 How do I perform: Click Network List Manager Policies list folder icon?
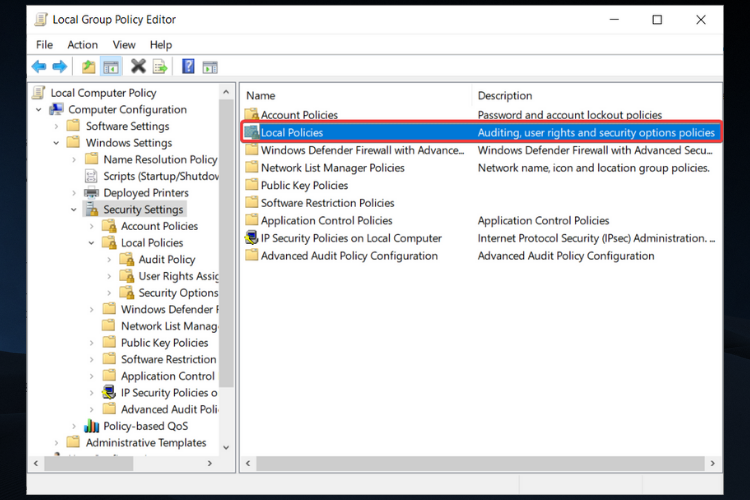click(x=252, y=167)
